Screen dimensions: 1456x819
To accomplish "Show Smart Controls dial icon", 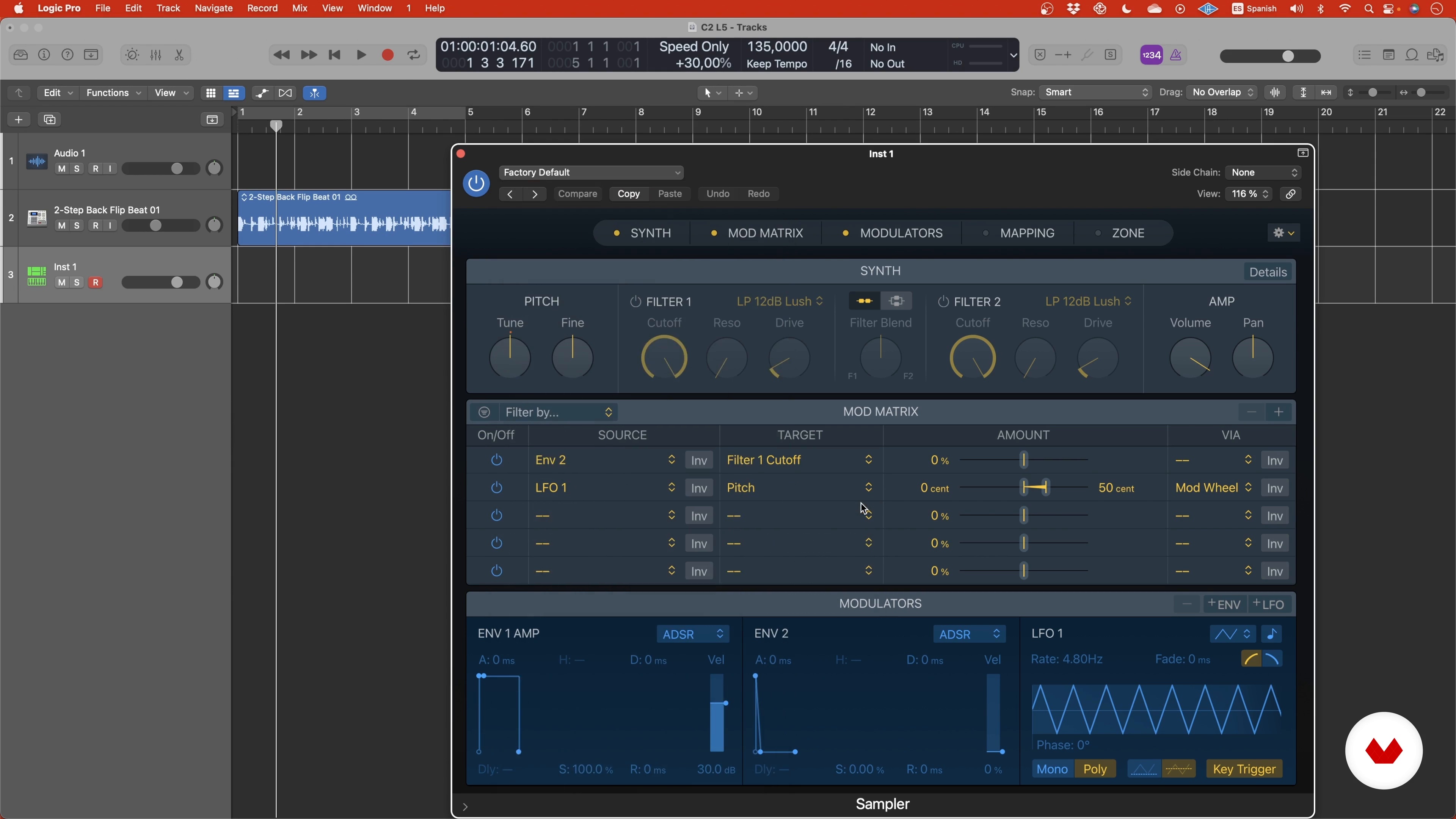I will tap(132, 55).
